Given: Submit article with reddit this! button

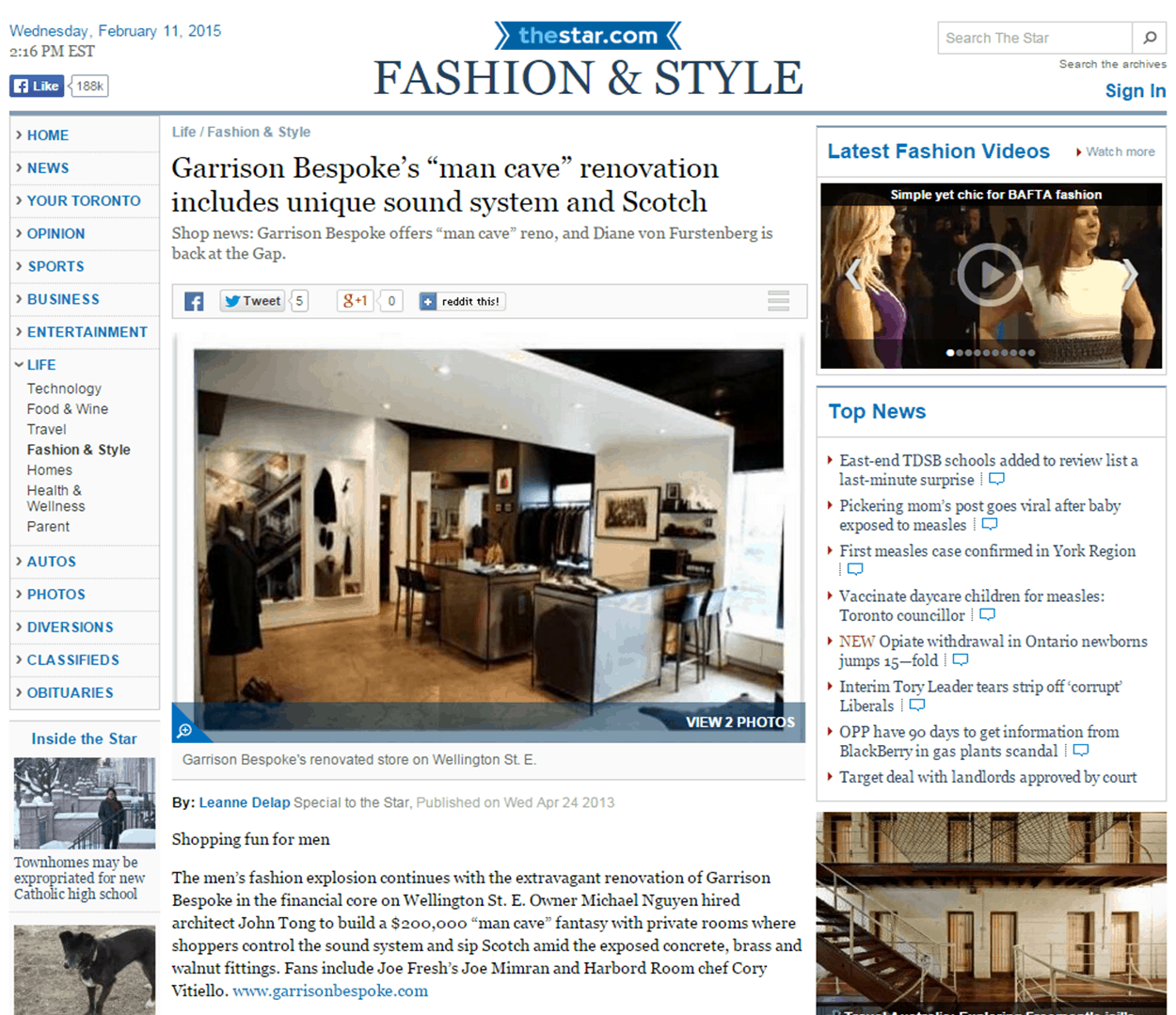Looking at the screenshot, I should (x=462, y=301).
